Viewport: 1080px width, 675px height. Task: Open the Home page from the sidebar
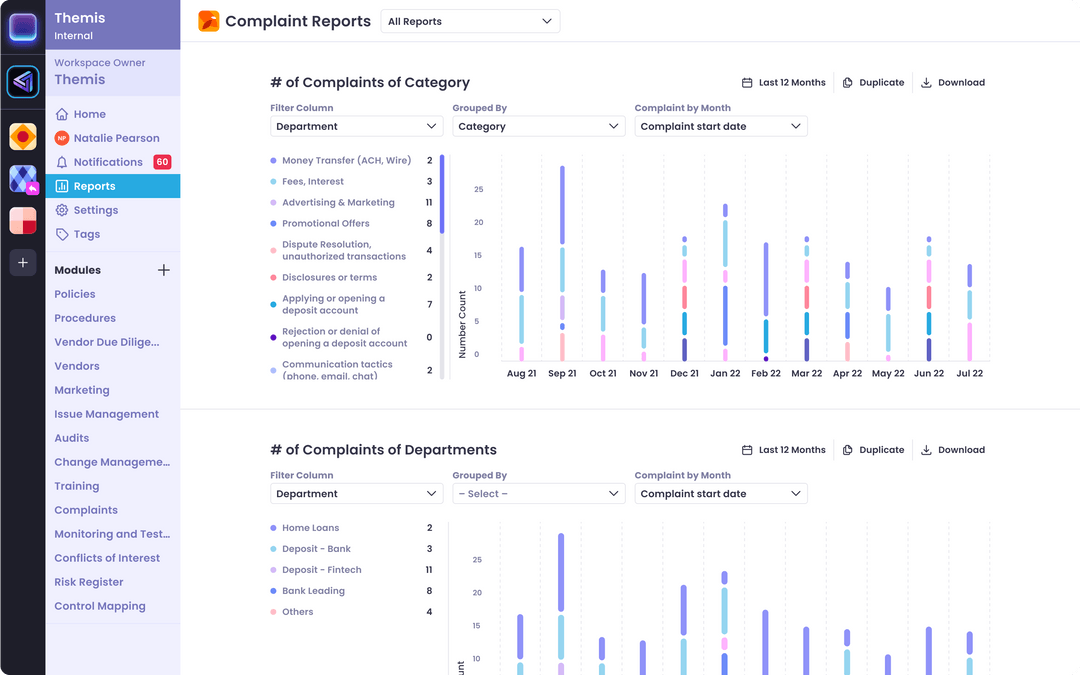(89, 114)
